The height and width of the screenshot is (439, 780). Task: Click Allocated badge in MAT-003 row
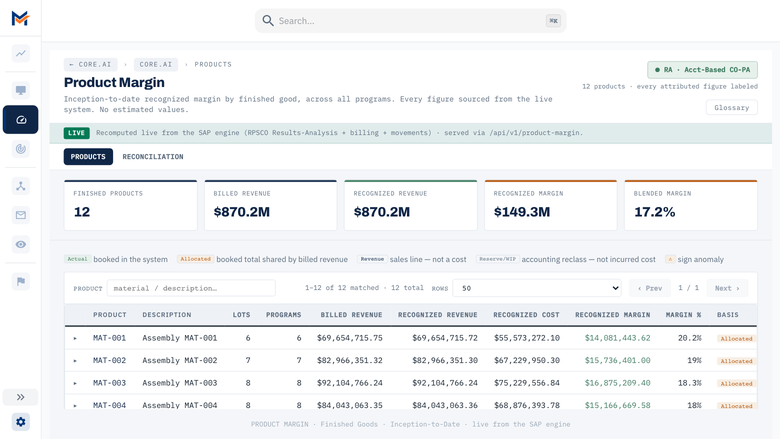736,383
